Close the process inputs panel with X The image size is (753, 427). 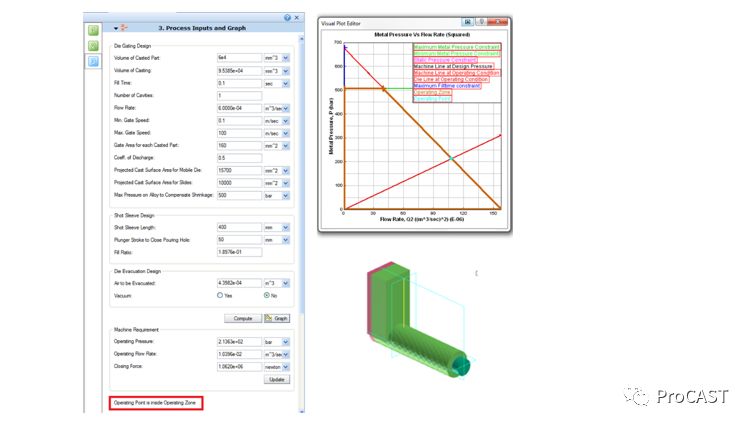(297, 18)
